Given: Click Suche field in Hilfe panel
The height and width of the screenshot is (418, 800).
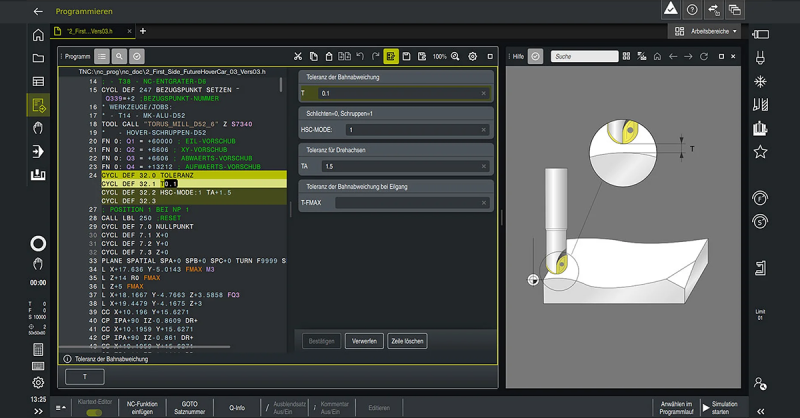Looking at the screenshot, I should coord(584,56).
